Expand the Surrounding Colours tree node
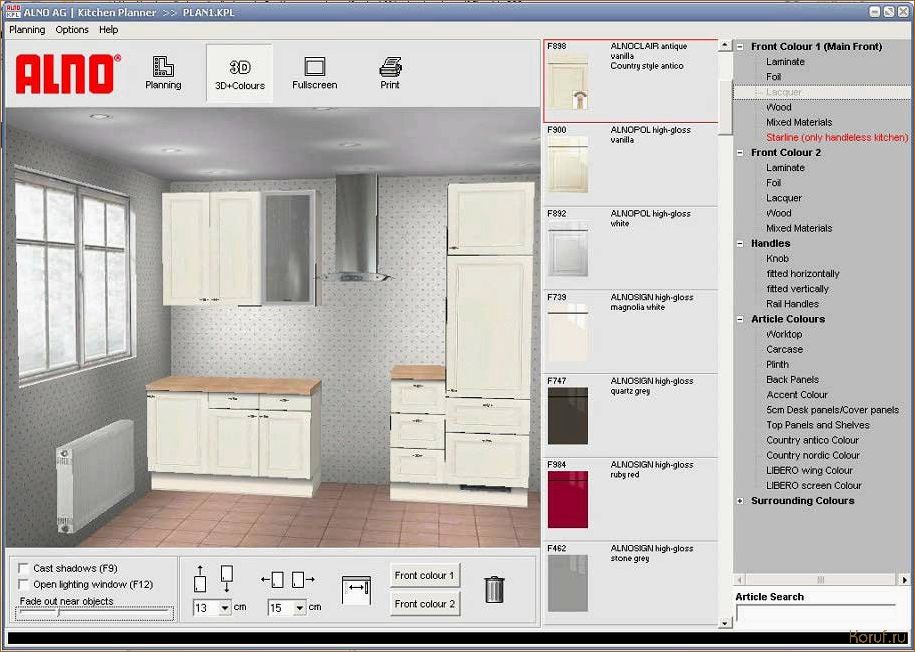Viewport: 915px width, 652px height. (x=740, y=501)
